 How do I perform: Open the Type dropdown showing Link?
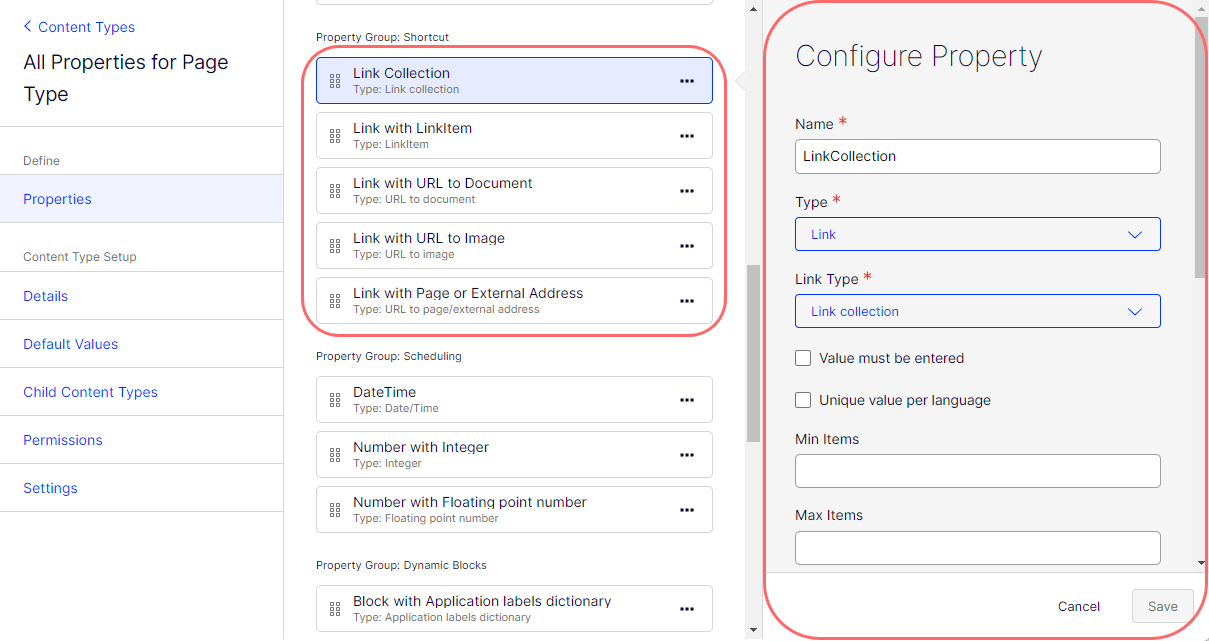click(x=978, y=234)
